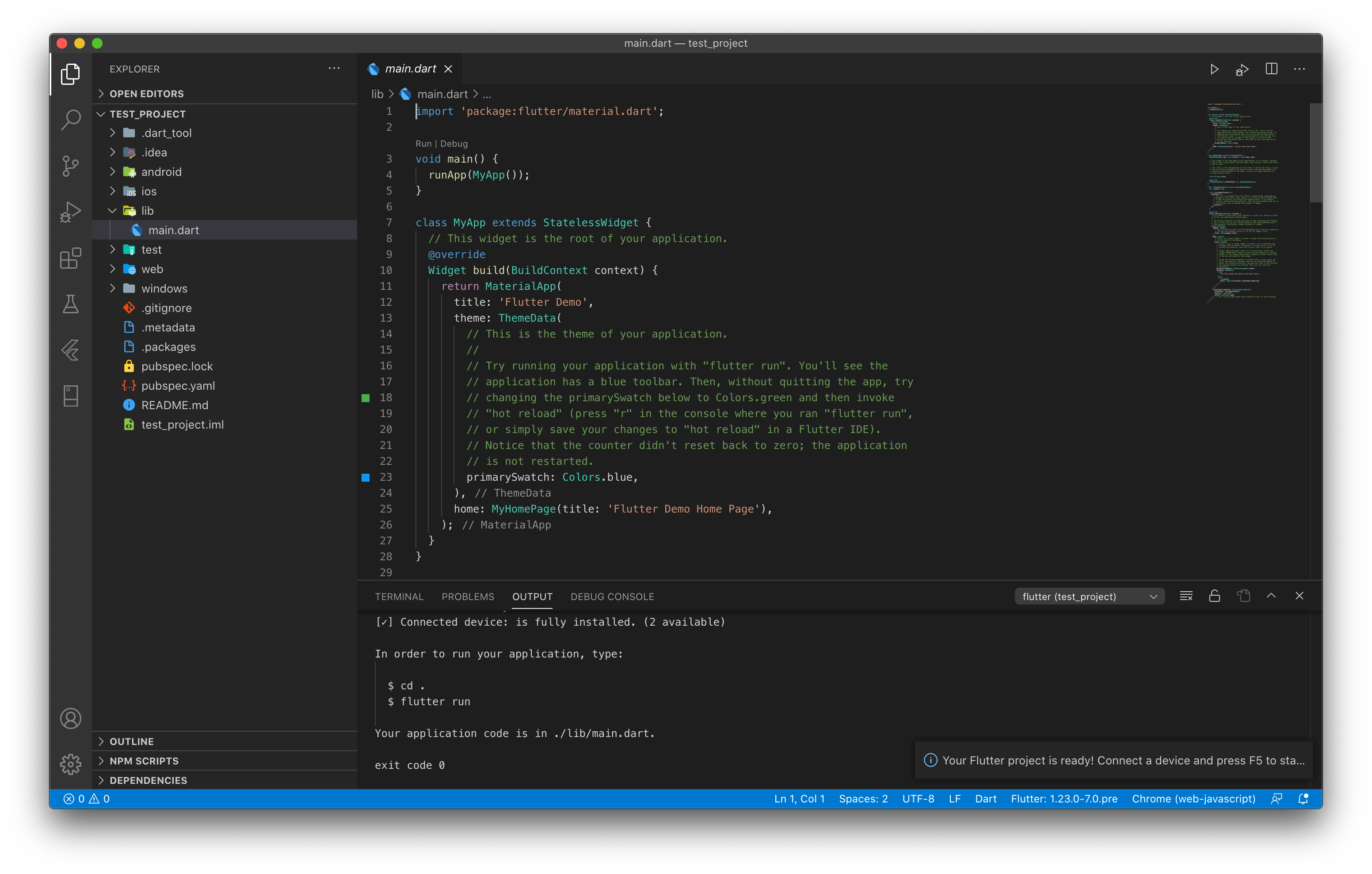Open the Explorer view in activity bar
Screen dimensions: 1372x874
pyautogui.click(x=71, y=73)
